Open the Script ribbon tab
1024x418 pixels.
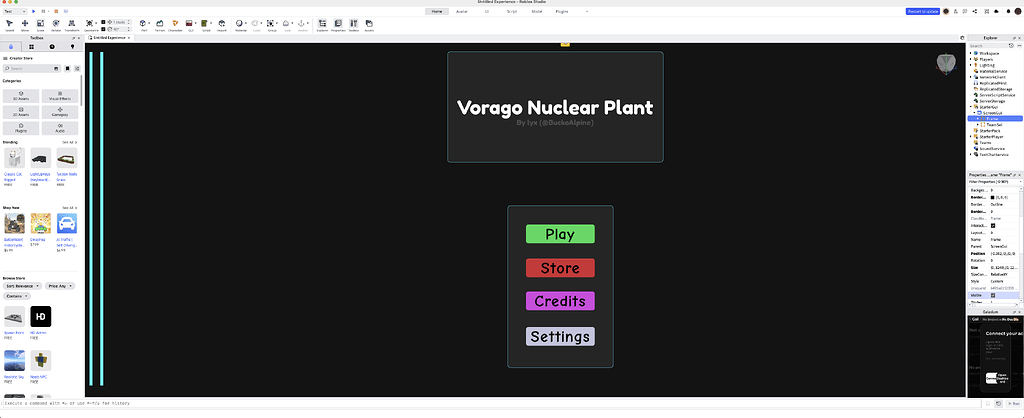click(x=512, y=11)
